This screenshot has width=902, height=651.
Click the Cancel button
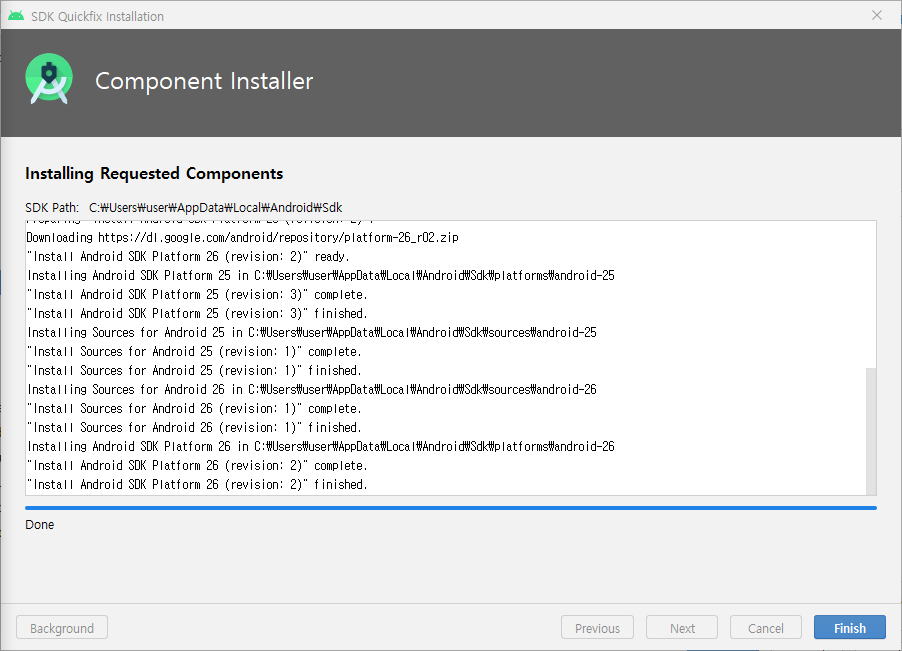(766, 627)
